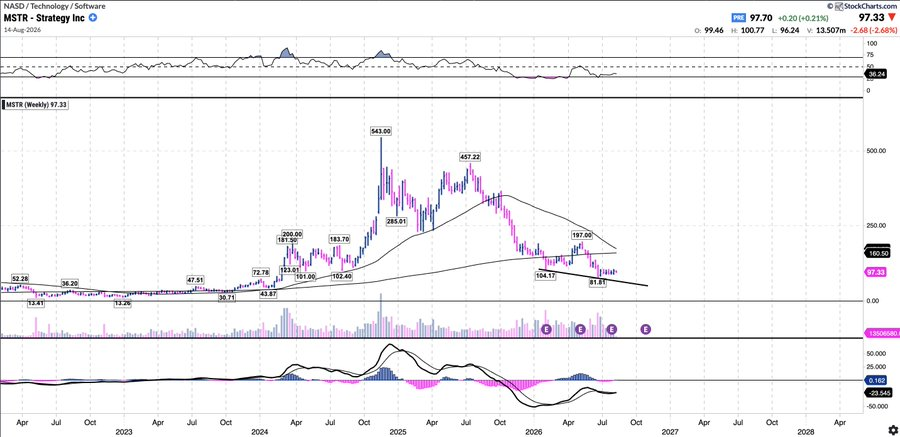This screenshot has height=437, width=900.
Task: Click the 285.01 low price label
Action: pos(397,221)
